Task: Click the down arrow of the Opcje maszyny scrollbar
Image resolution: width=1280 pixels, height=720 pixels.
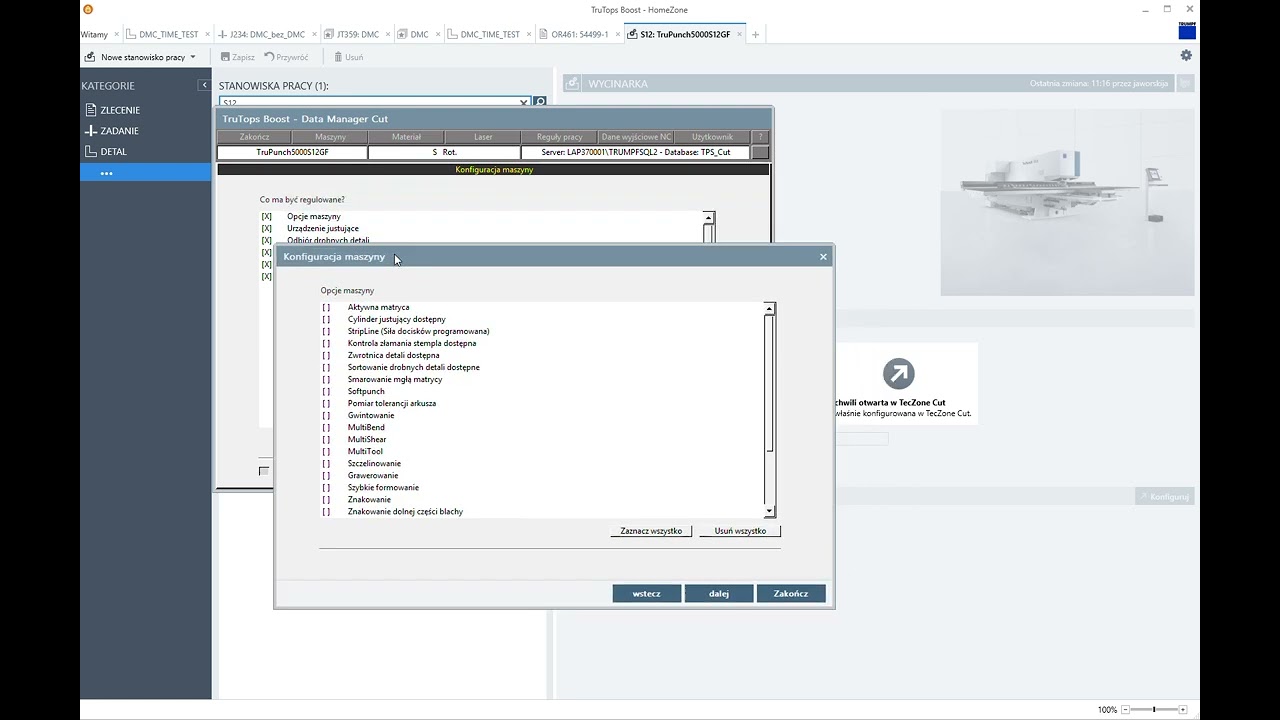Action: point(769,511)
